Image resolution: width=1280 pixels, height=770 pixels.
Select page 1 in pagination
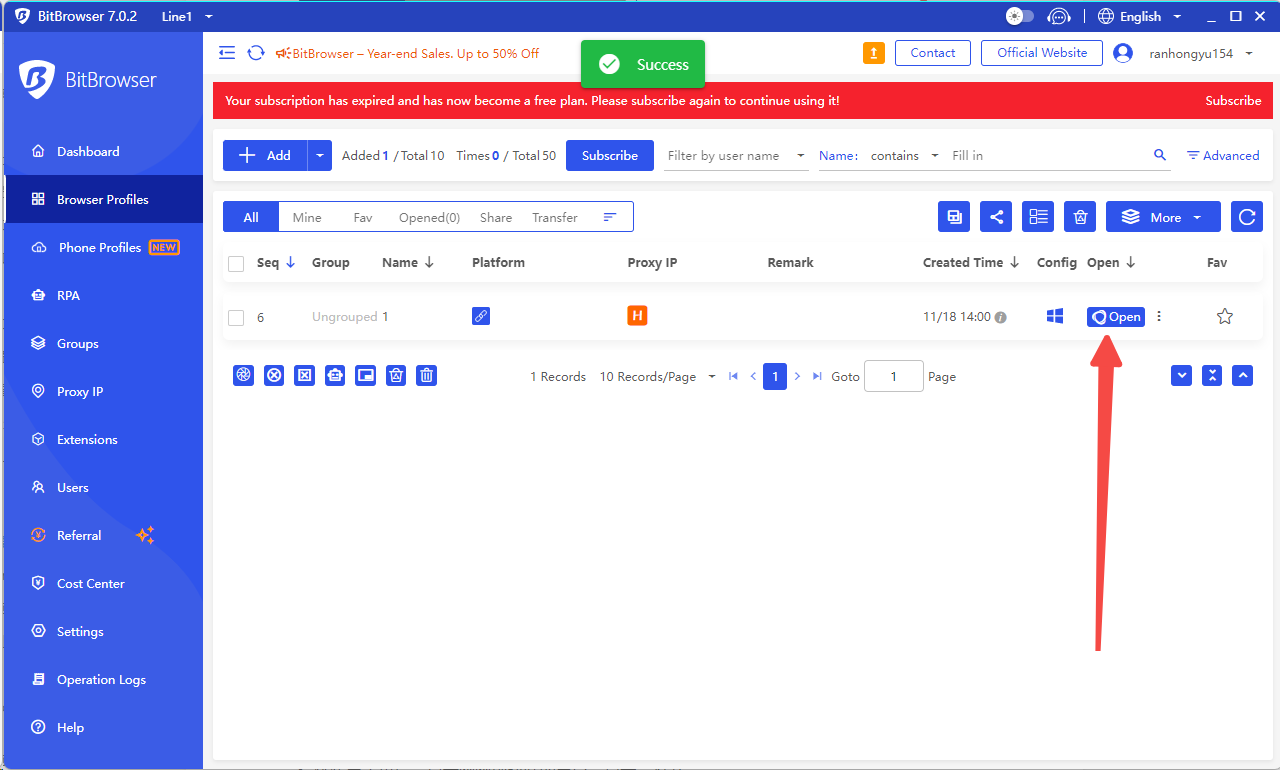click(x=775, y=376)
